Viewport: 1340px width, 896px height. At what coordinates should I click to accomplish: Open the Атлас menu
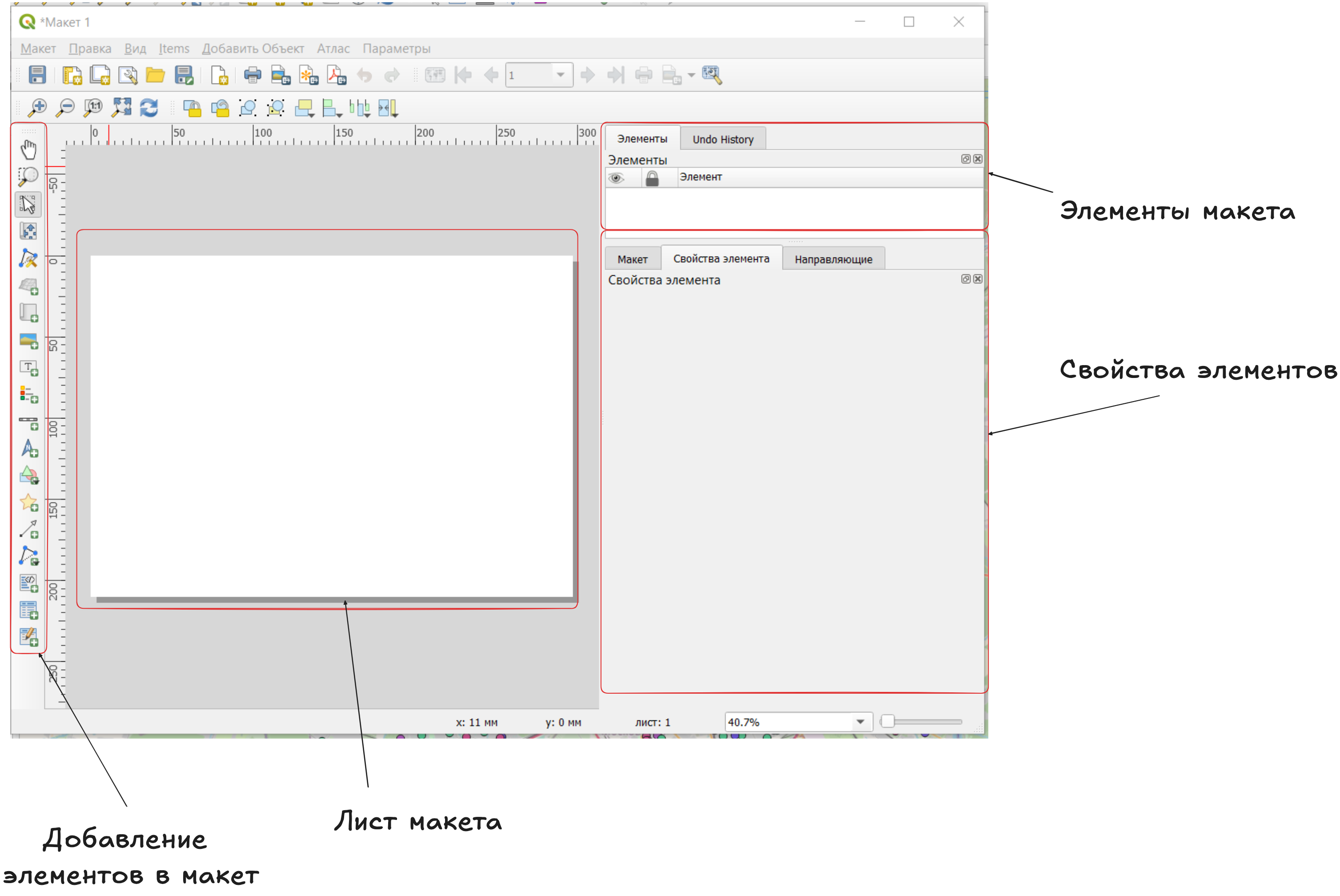coord(333,48)
